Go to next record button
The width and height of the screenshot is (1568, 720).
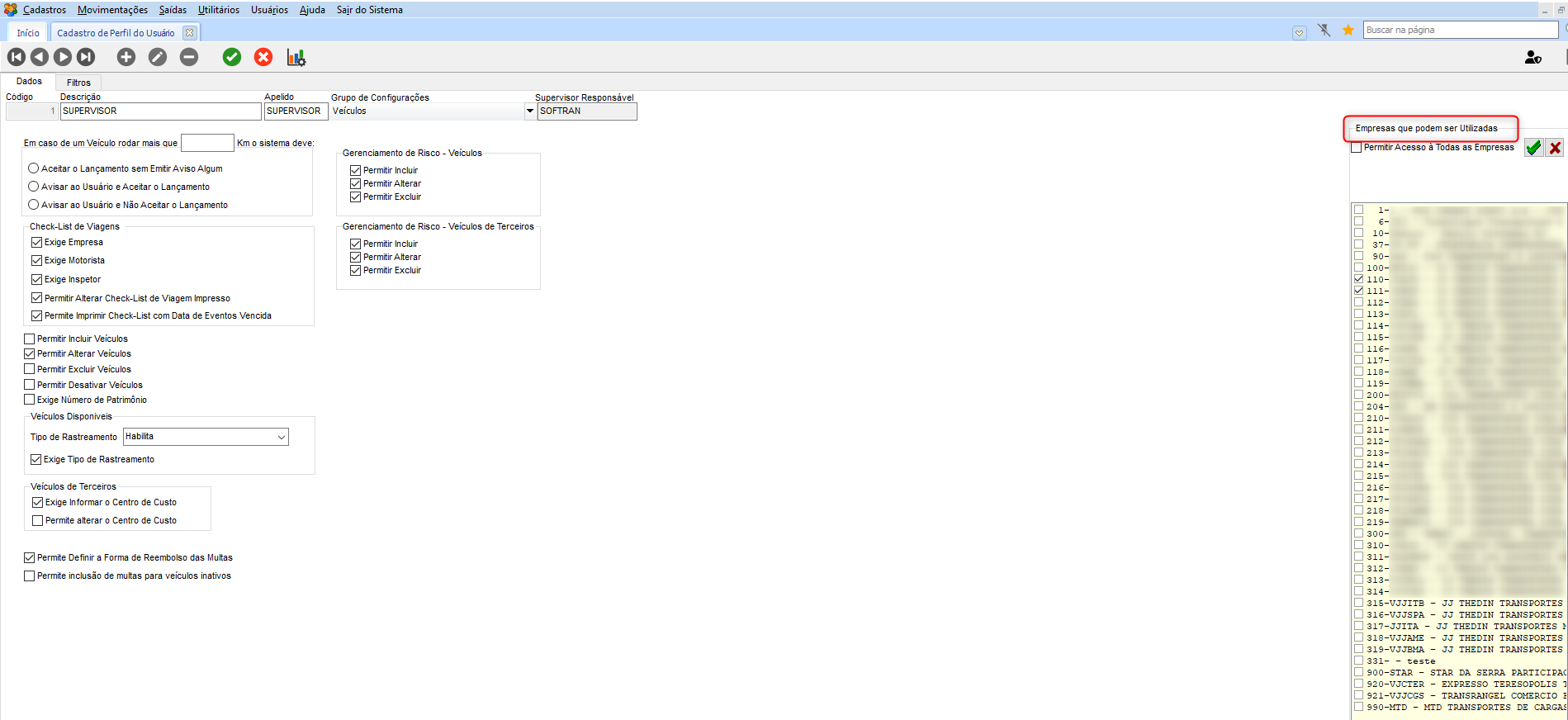63,57
